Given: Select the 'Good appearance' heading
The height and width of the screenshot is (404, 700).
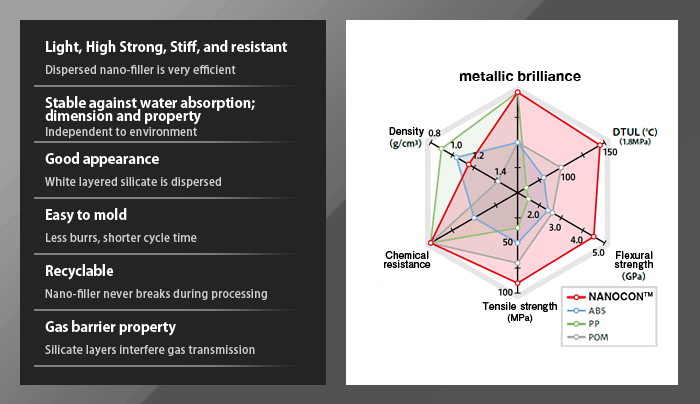Looking at the screenshot, I should [x=102, y=159].
